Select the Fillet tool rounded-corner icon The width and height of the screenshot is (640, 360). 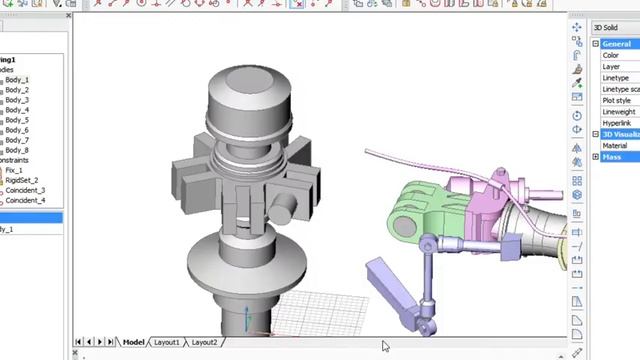pyautogui.click(x=577, y=334)
